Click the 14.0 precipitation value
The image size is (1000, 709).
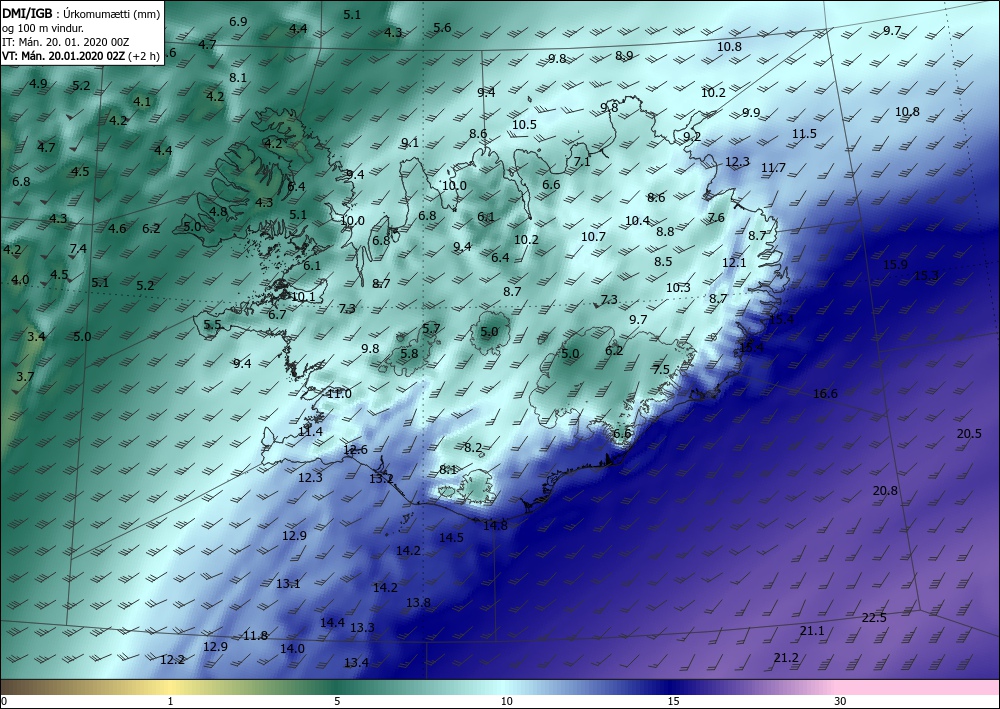pos(292,648)
